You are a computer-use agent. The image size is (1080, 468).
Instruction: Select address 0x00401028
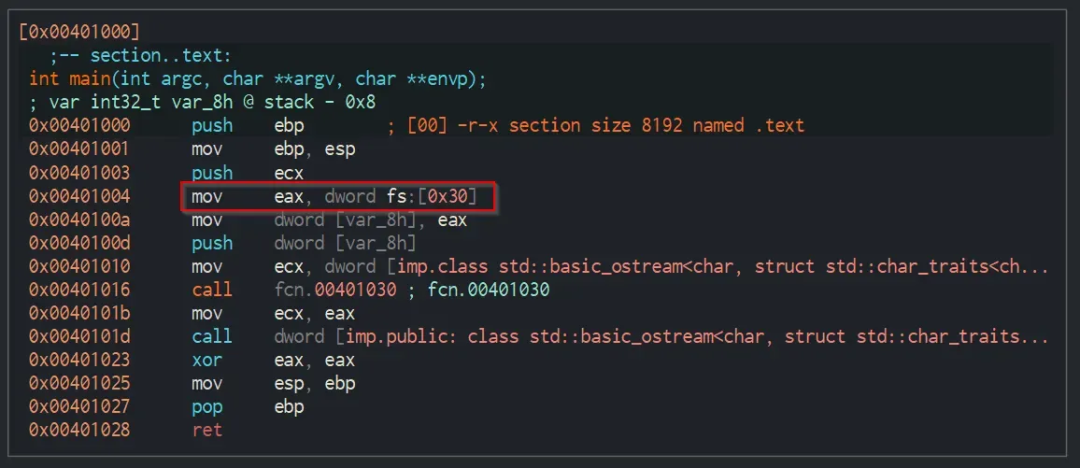coord(80,430)
